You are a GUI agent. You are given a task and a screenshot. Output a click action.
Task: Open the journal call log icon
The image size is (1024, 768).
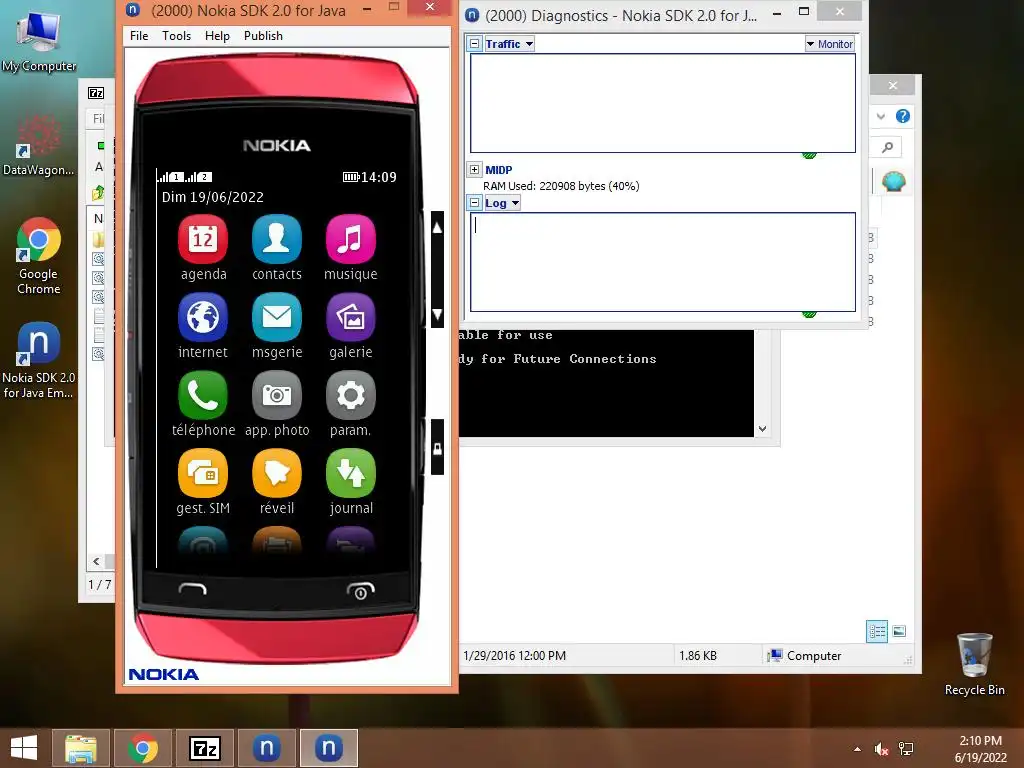pos(350,473)
